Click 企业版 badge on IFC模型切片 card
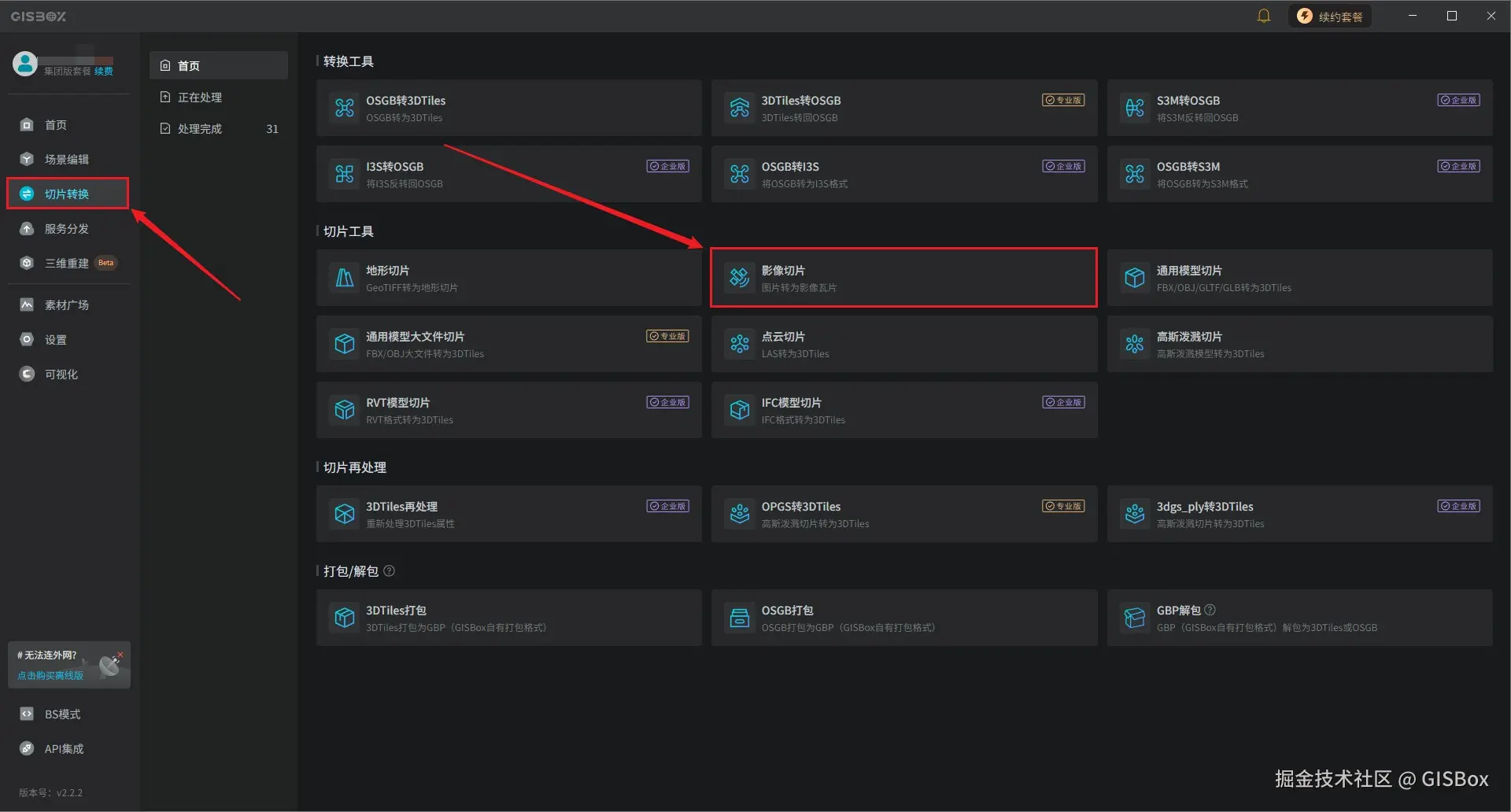The height and width of the screenshot is (812, 1511). pyautogui.click(x=1063, y=402)
